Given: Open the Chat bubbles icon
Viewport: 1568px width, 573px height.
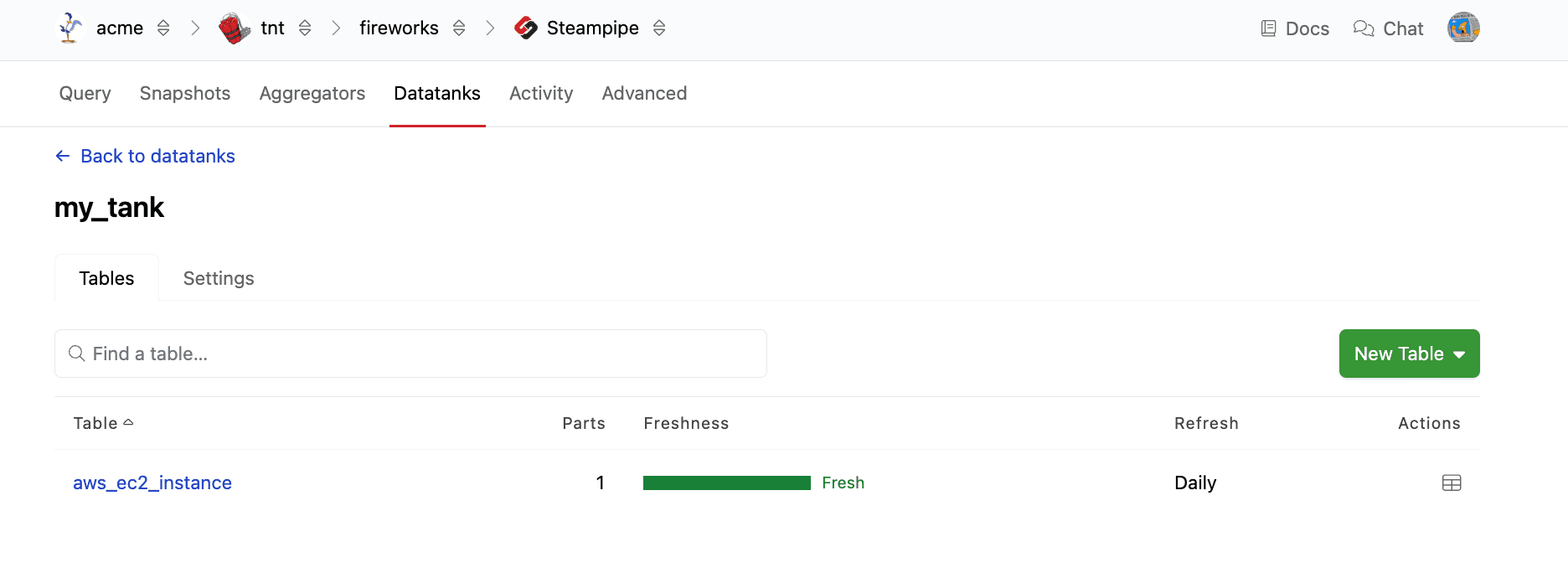Looking at the screenshot, I should [1364, 28].
